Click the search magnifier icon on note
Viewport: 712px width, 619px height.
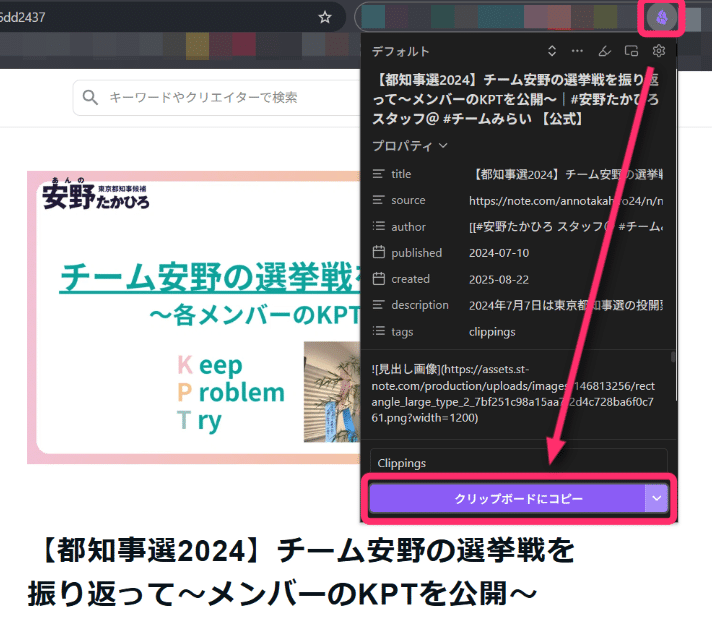tap(90, 97)
